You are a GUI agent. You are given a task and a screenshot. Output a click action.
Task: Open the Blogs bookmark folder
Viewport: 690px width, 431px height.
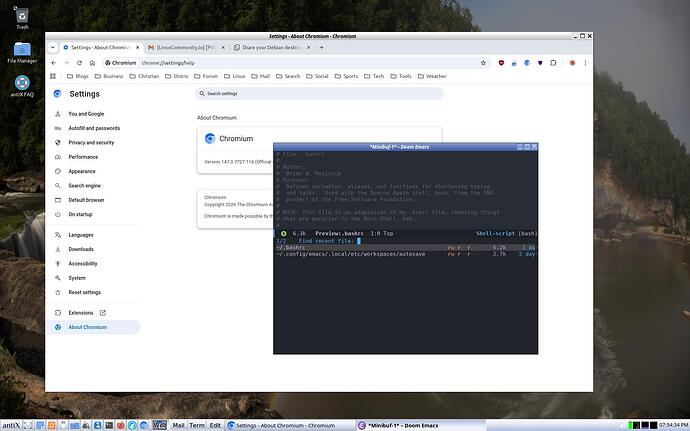click(x=77, y=76)
